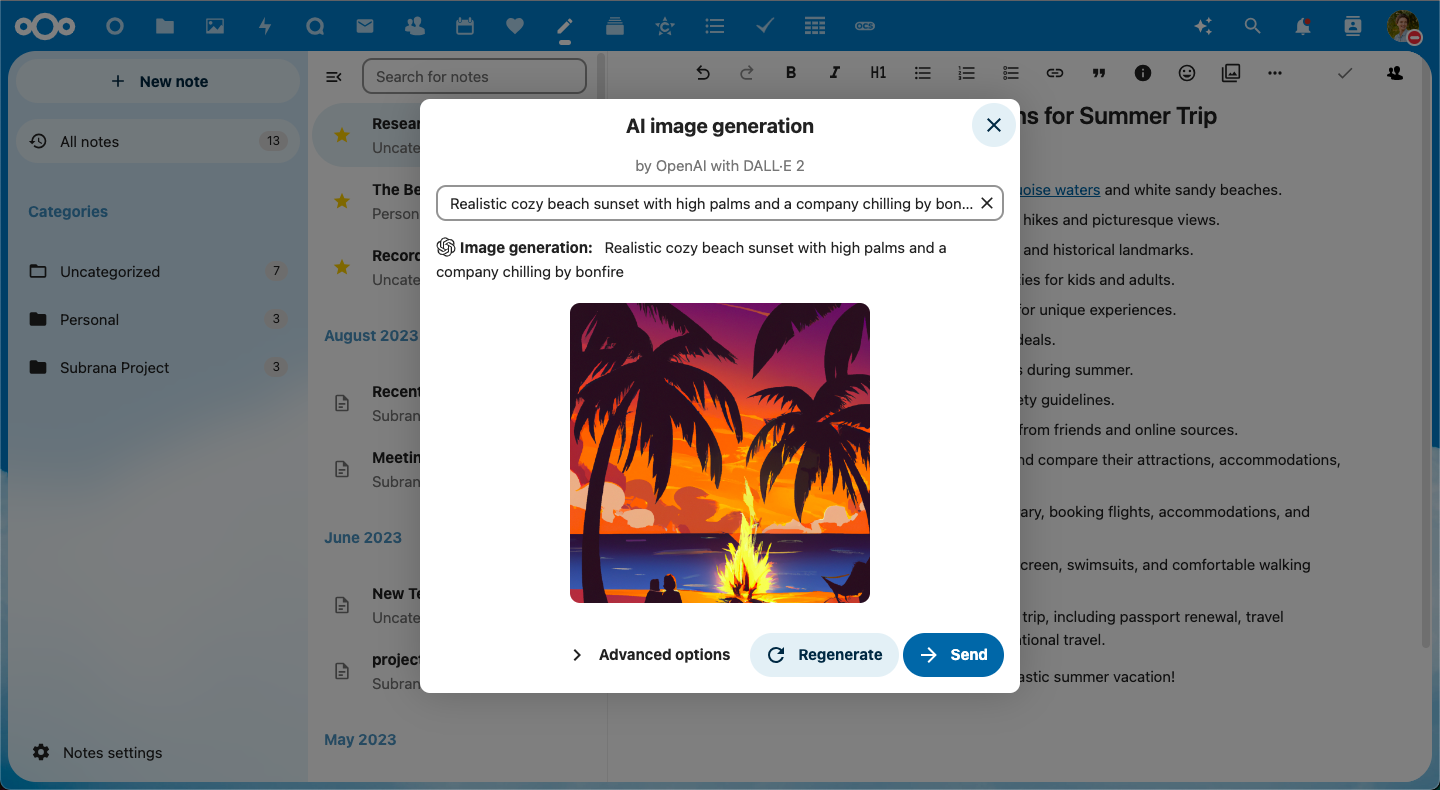The image size is (1440, 790).
Task: Open unified search magnifier icon
Action: coord(1253,27)
